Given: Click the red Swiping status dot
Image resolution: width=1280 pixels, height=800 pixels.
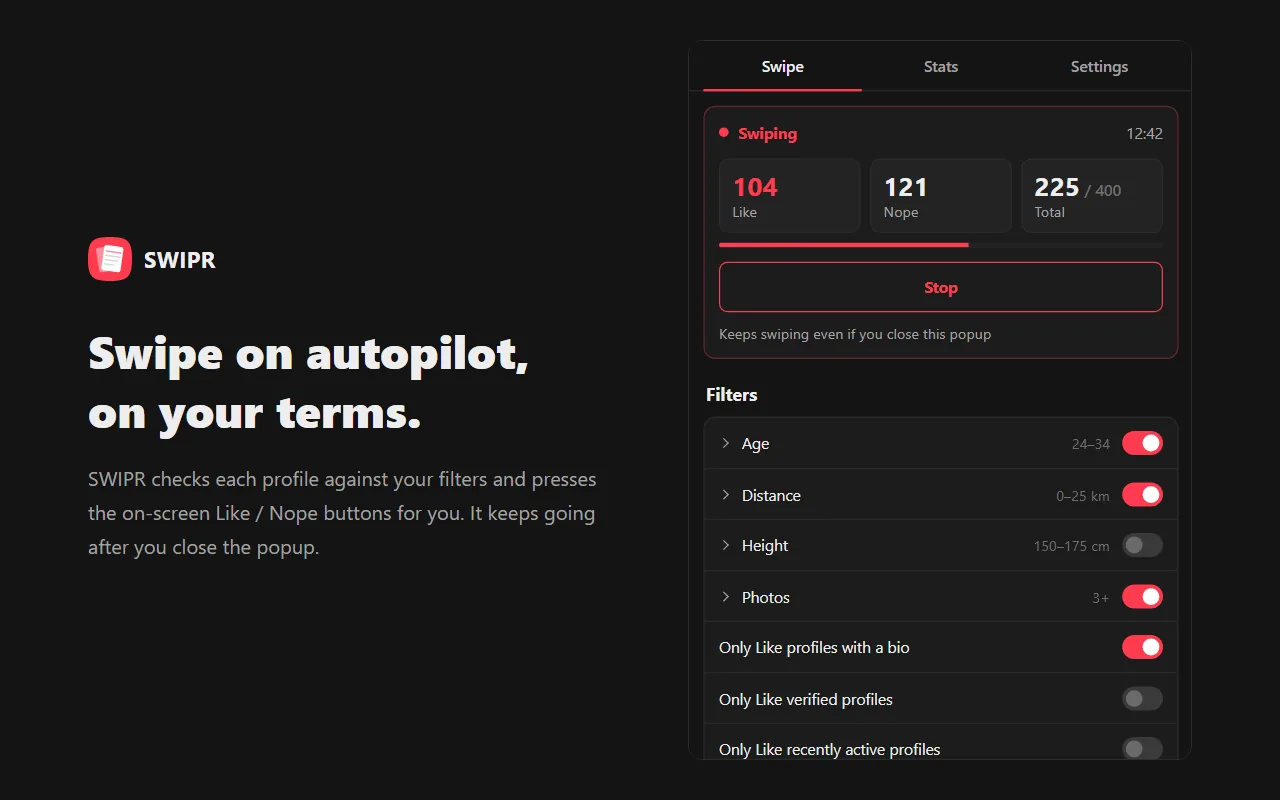Looking at the screenshot, I should [x=723, y=132].
